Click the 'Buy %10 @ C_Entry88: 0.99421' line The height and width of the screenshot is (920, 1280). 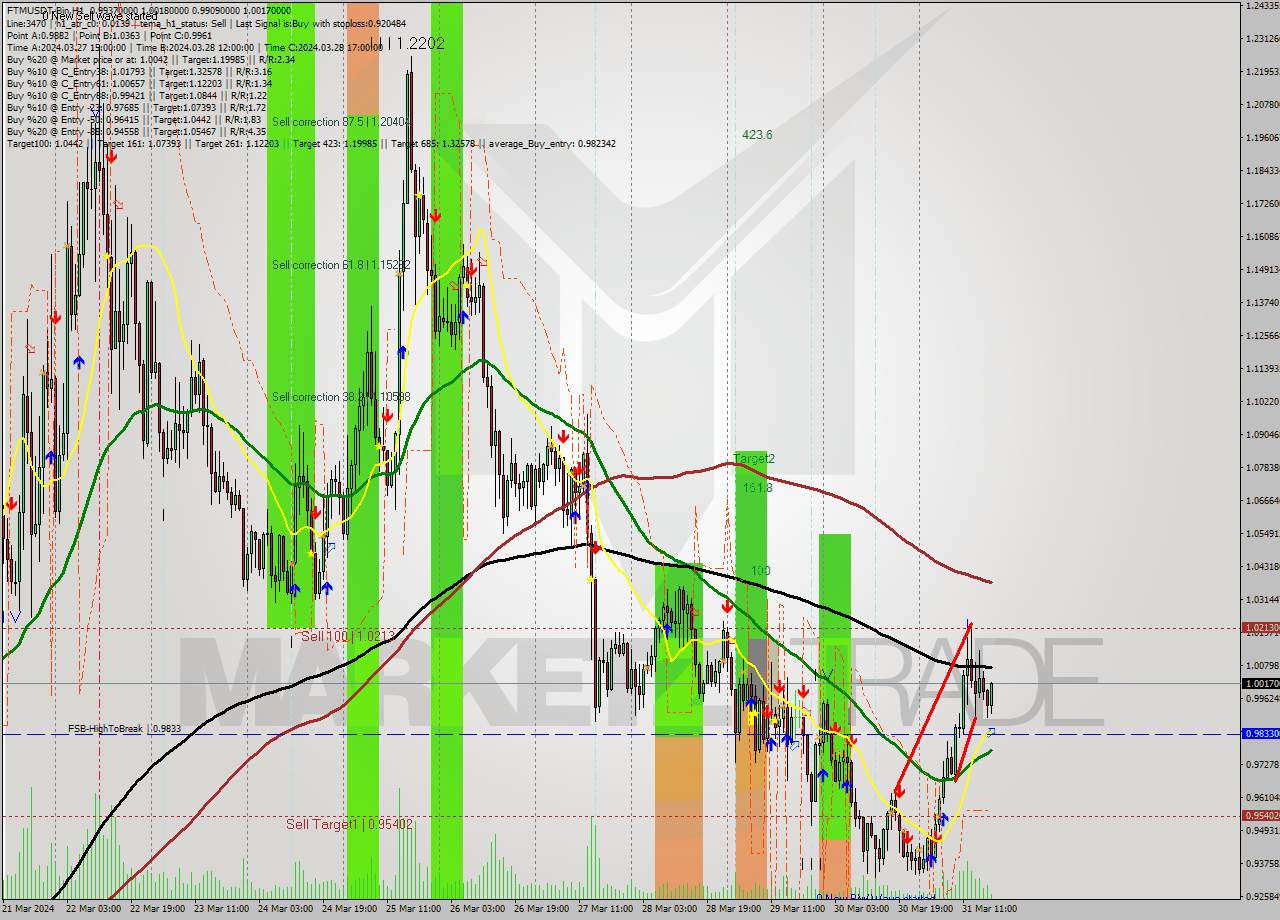click(x=76, y=95)
